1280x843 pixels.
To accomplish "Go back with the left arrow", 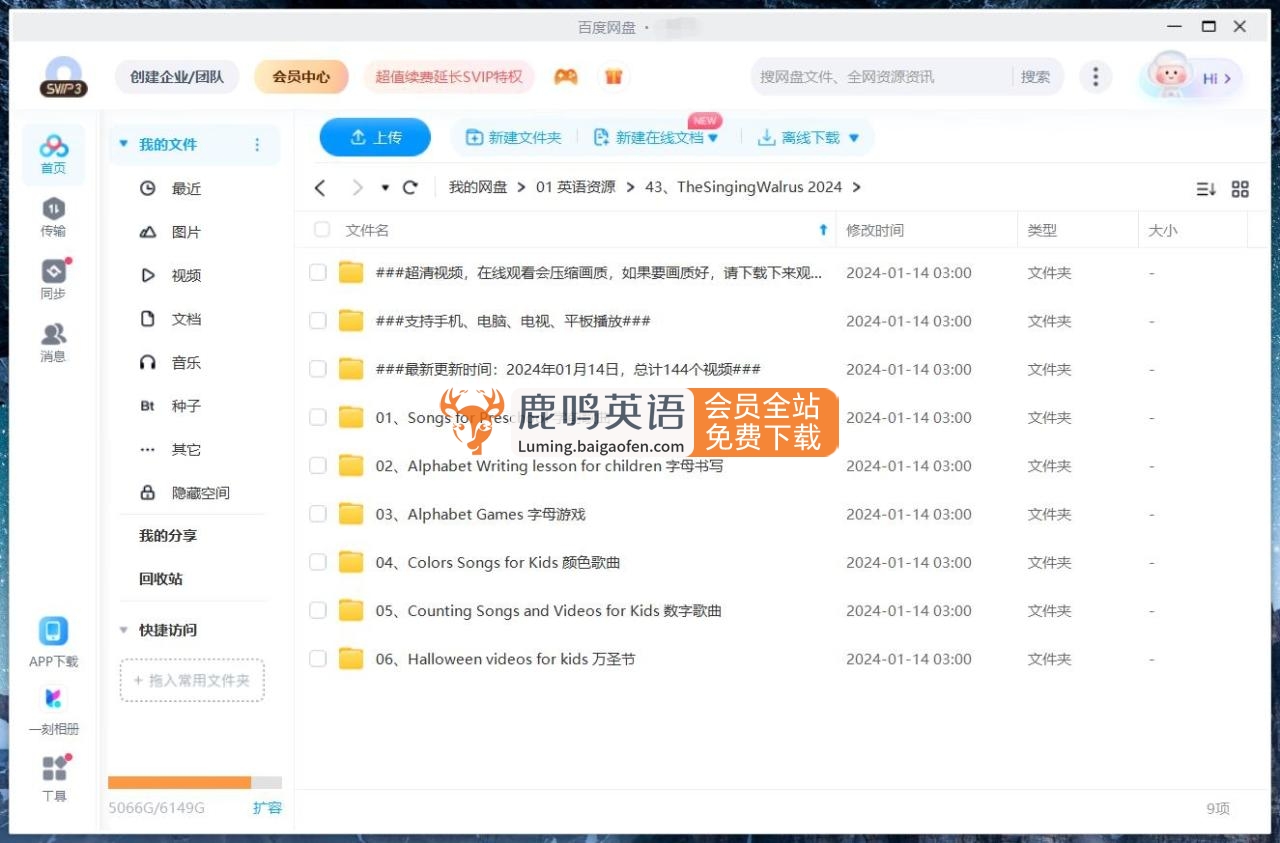I will pyautogui.click(x=320, y=188).
